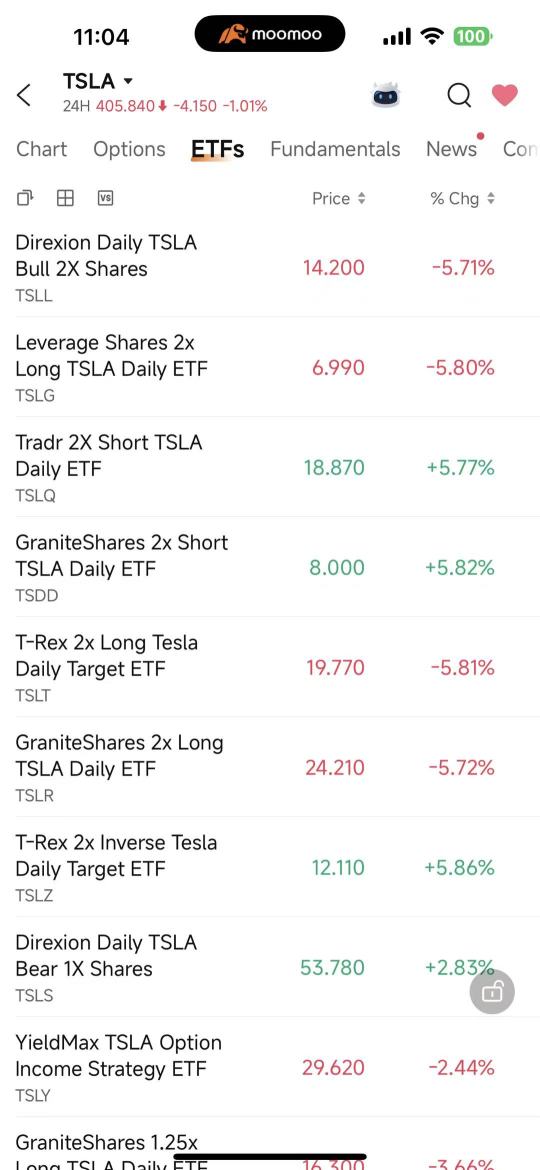Sort the list by Price column
Image resolution: width=540 pixels, height=1170 pixels.
[x=339, y=198]
